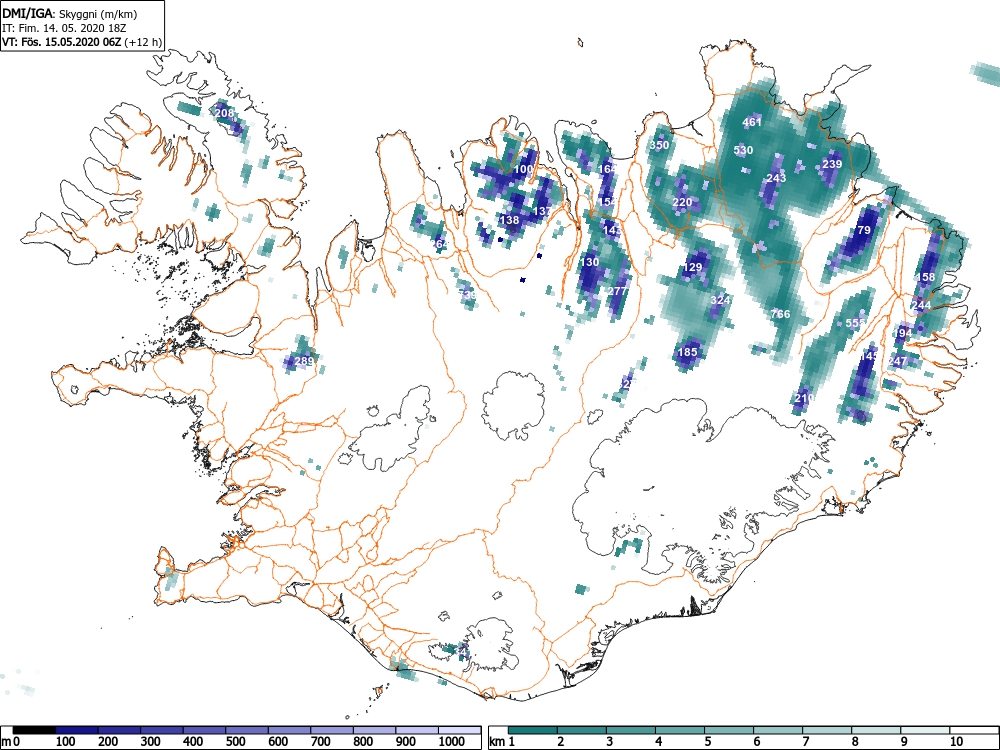Select the 247 value label
Image resolution: width=1000 pixels, height=750 pixels.
click(897, 362)
